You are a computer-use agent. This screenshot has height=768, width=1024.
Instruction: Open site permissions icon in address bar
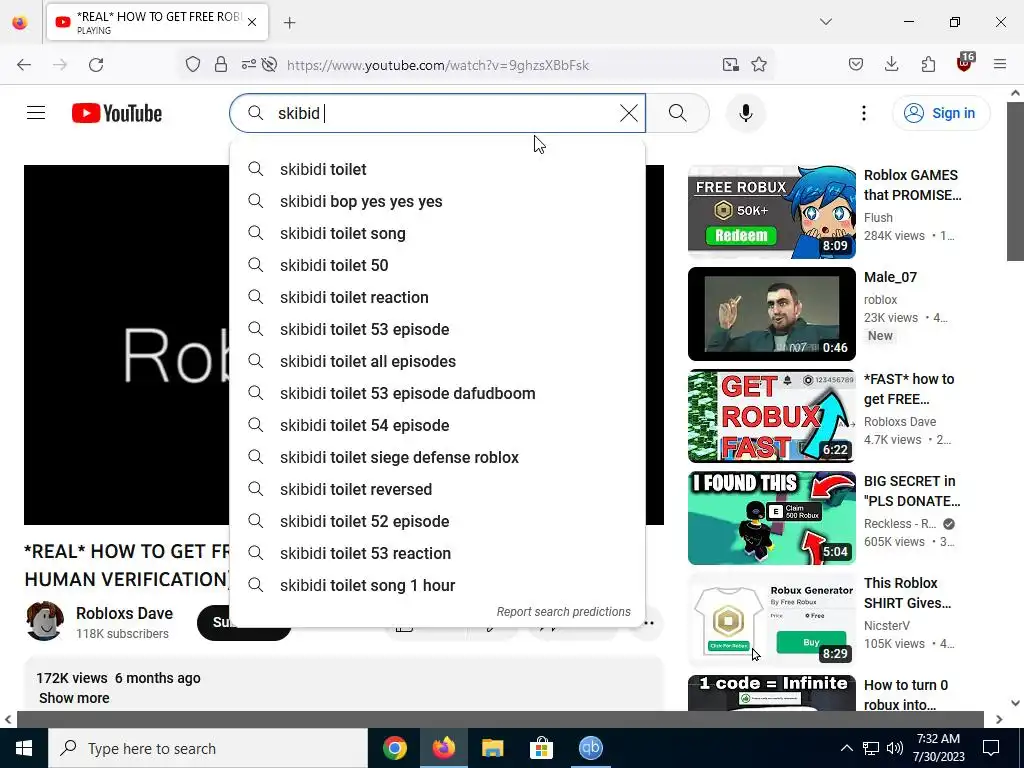pos(248,65)
